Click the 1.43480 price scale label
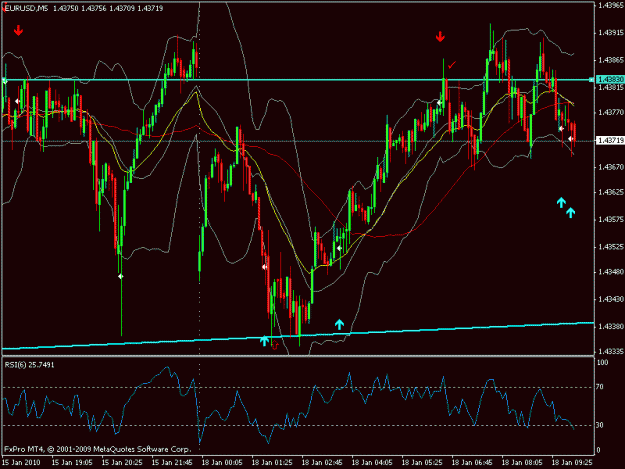 click(x=611, y=272)
